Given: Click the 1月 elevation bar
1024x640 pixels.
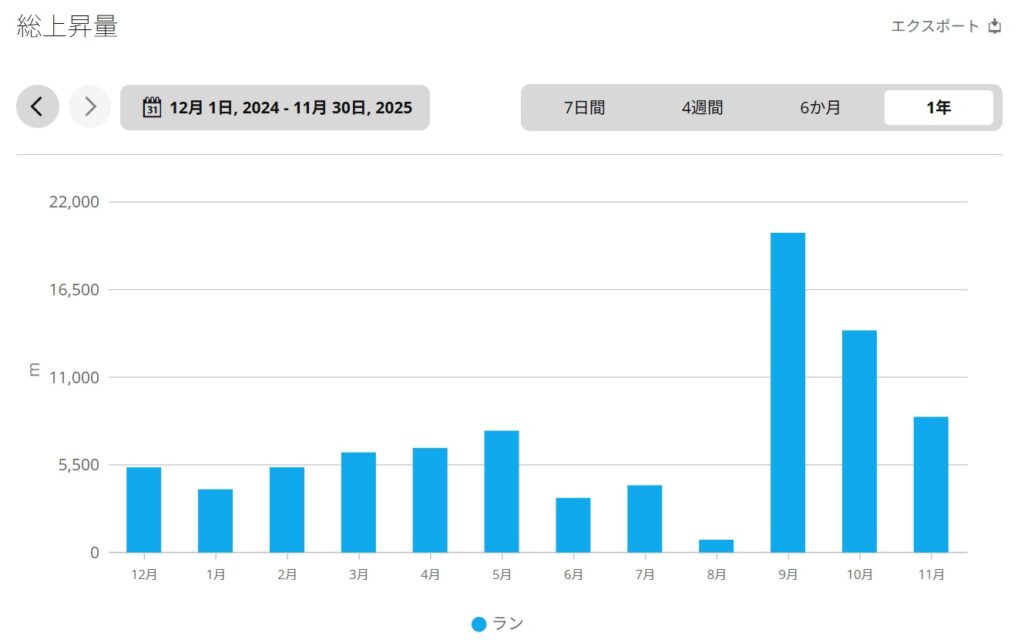Looking at the screenshot, I should (215, 520).
